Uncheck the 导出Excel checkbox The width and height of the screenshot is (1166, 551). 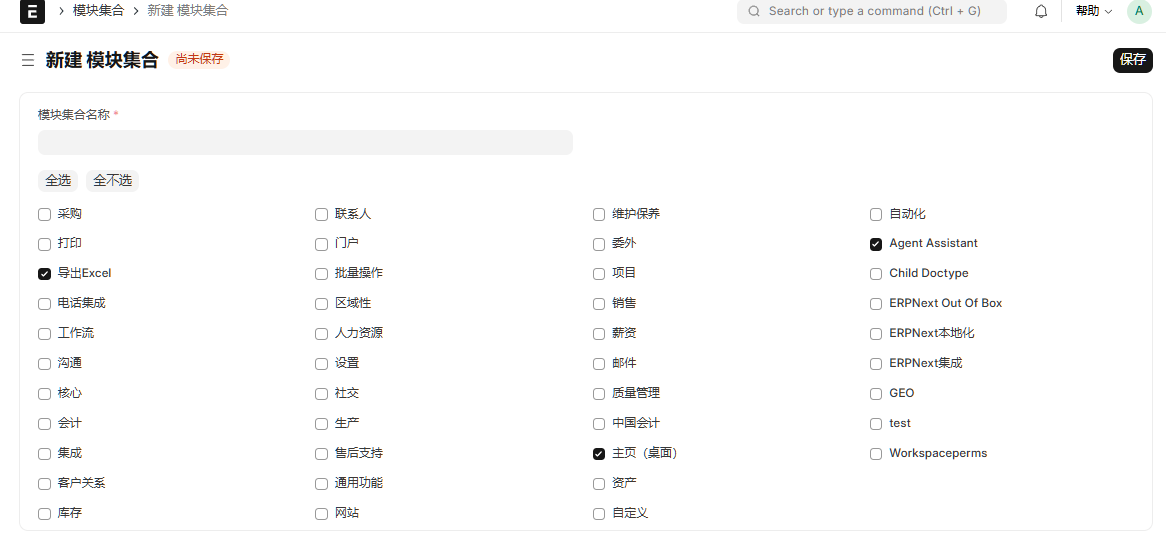pyautogui.click(x=44, y=274)
